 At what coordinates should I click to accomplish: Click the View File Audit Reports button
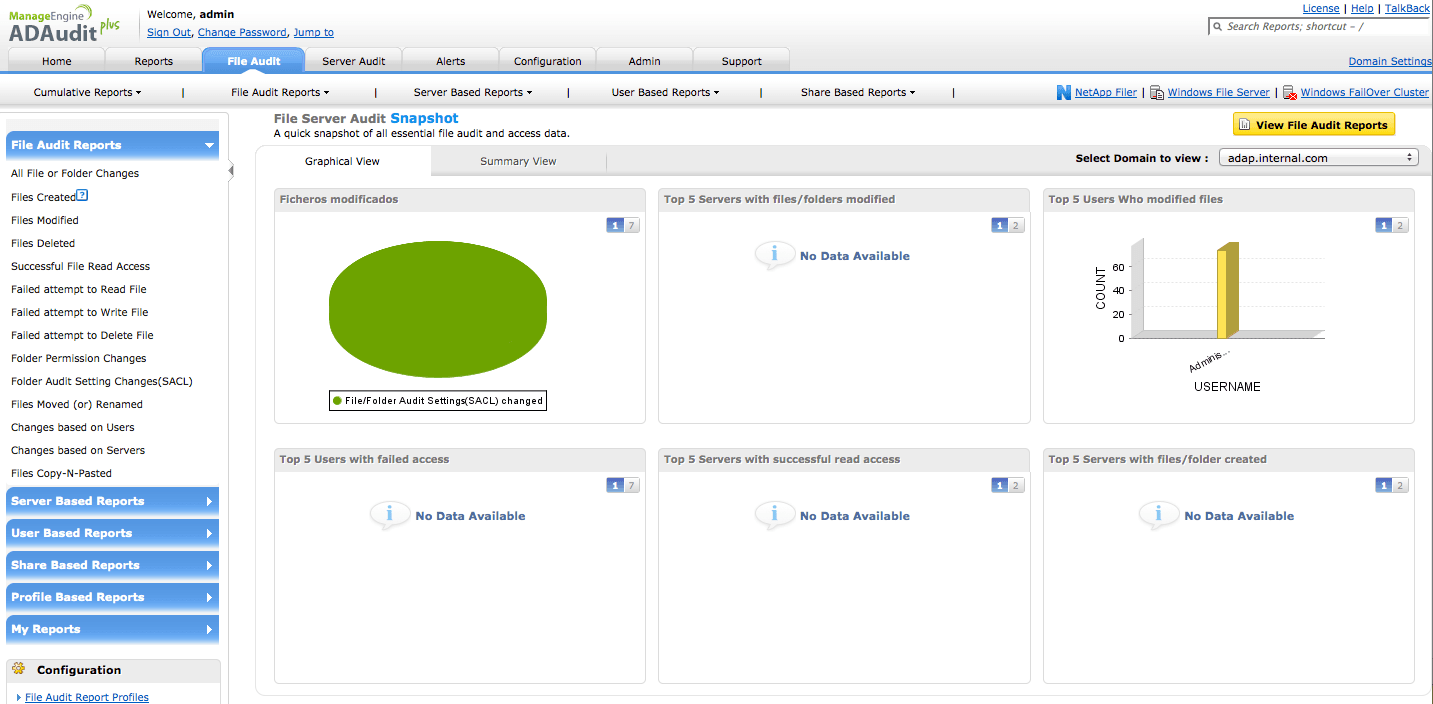click(1313, 125)
